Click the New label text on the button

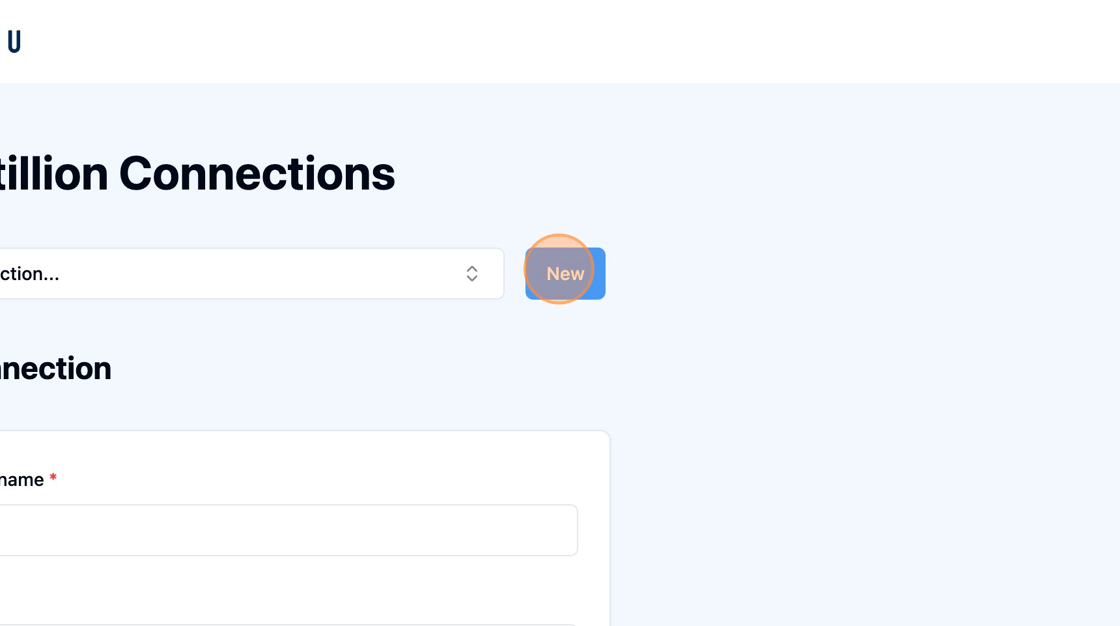(565, 274)
